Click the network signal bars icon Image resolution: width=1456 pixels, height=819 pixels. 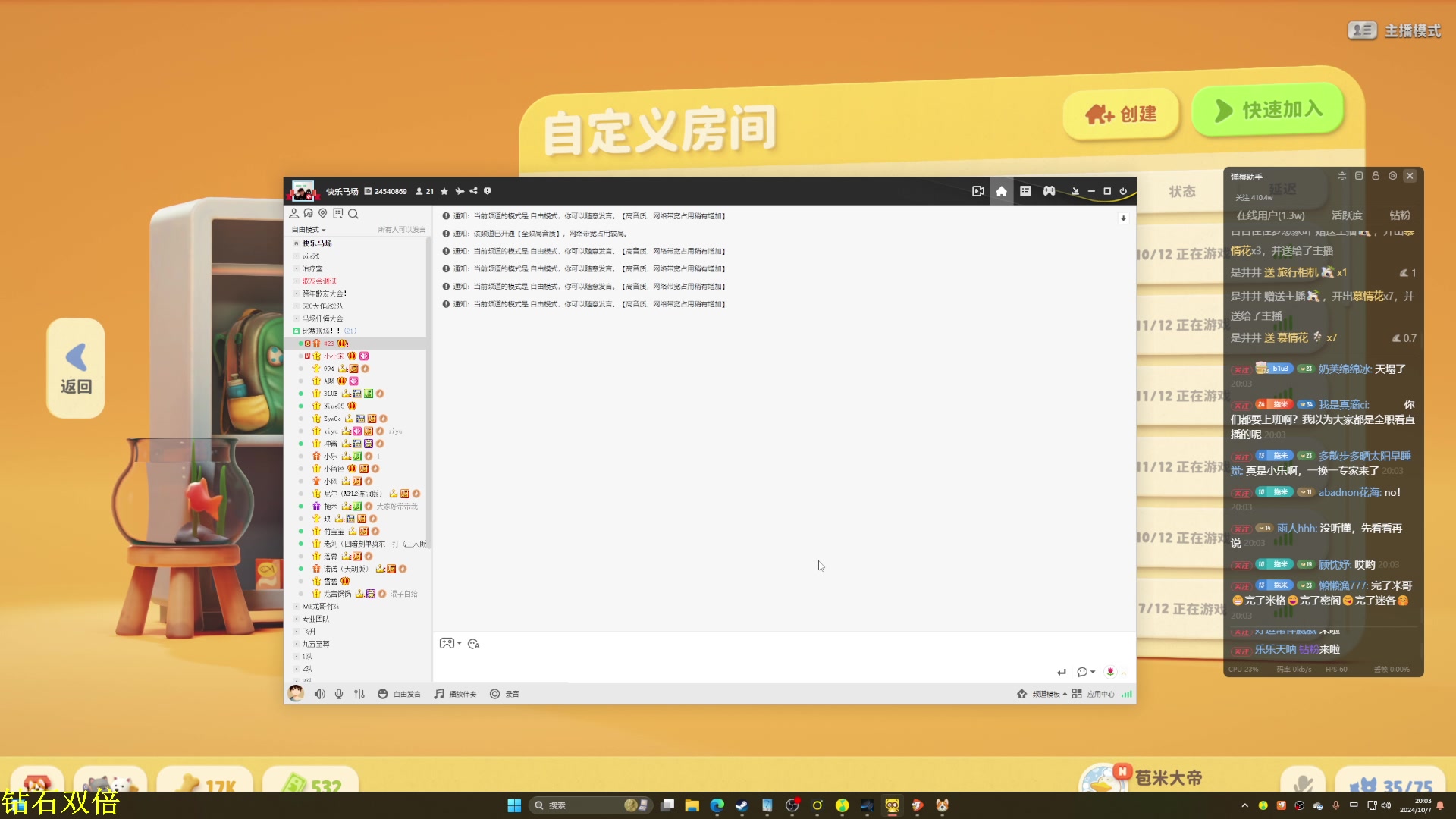tap(1127, 694)
